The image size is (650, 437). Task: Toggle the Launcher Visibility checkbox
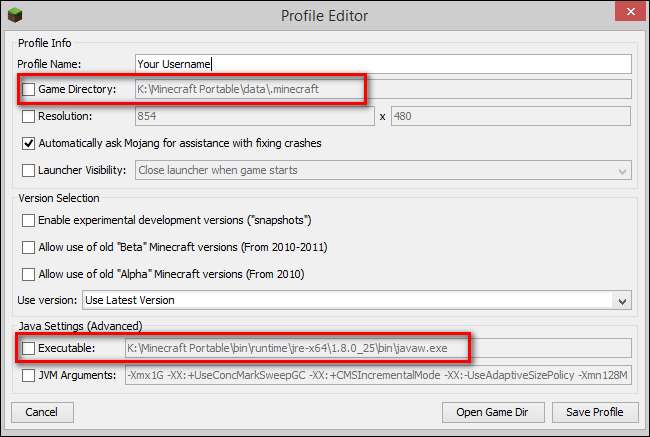[x=28, y=170]
